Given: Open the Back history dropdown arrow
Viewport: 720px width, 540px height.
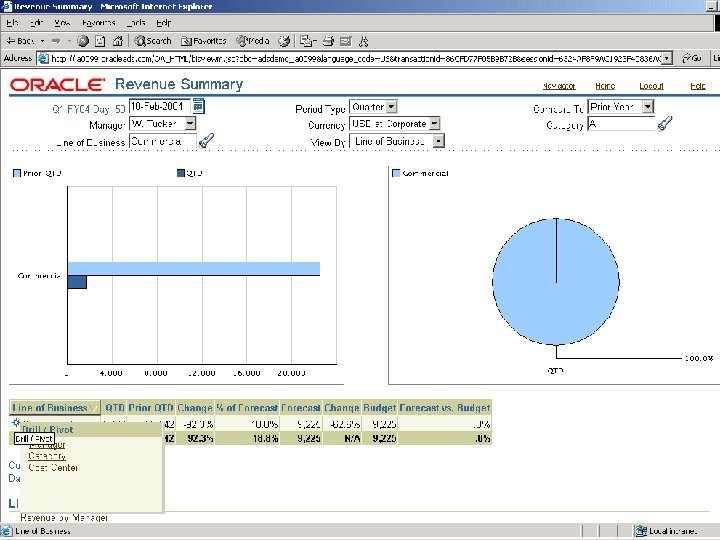Looking at the screenshot, I should pos(42,41).
